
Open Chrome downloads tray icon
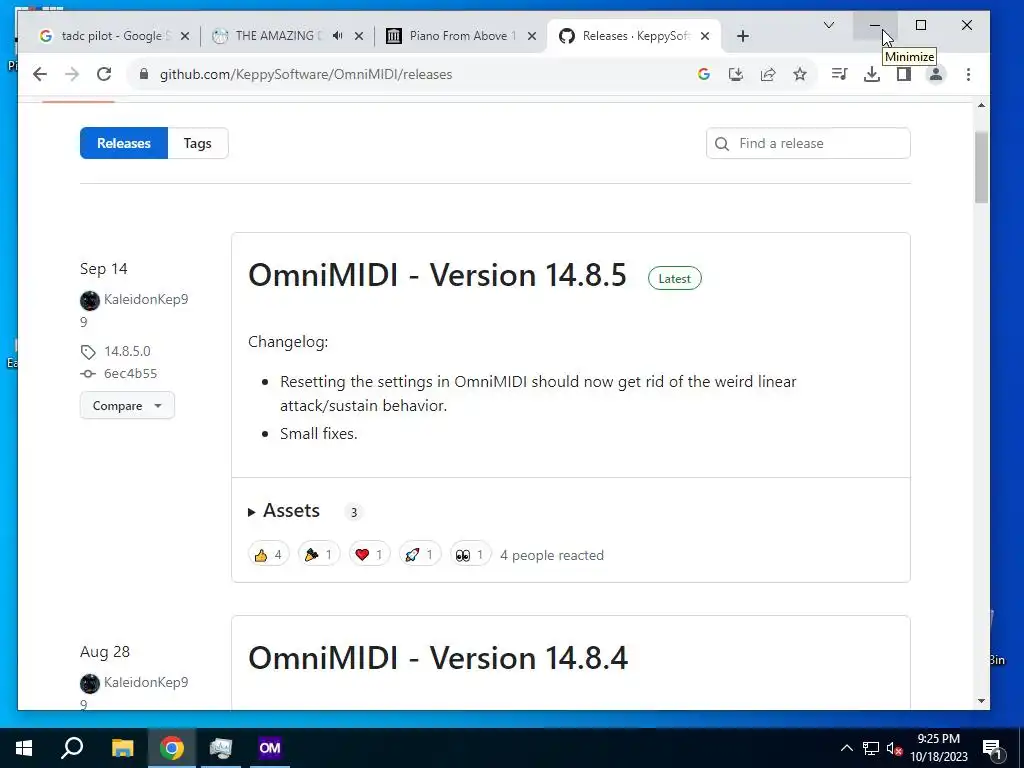(871, 74)
